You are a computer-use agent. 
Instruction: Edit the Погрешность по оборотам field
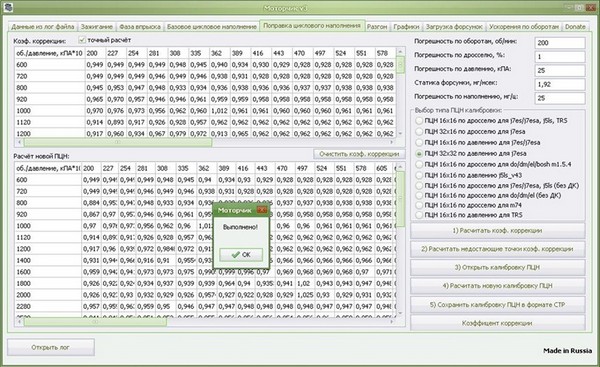559,43
